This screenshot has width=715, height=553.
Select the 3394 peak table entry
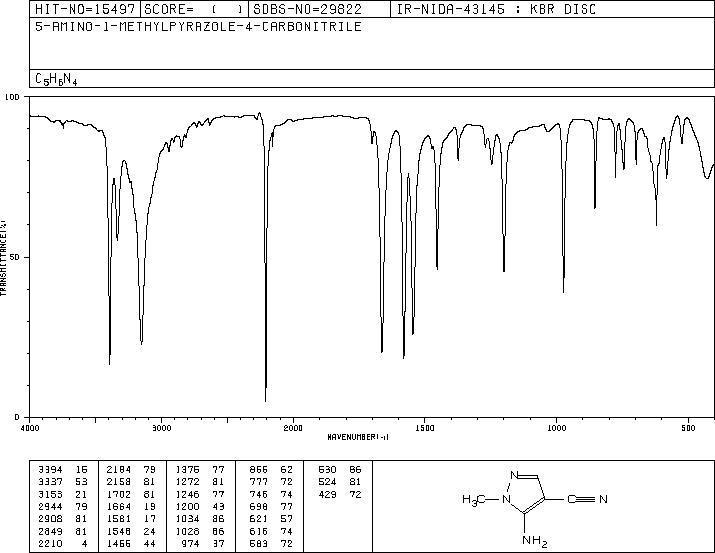point(63,470)
